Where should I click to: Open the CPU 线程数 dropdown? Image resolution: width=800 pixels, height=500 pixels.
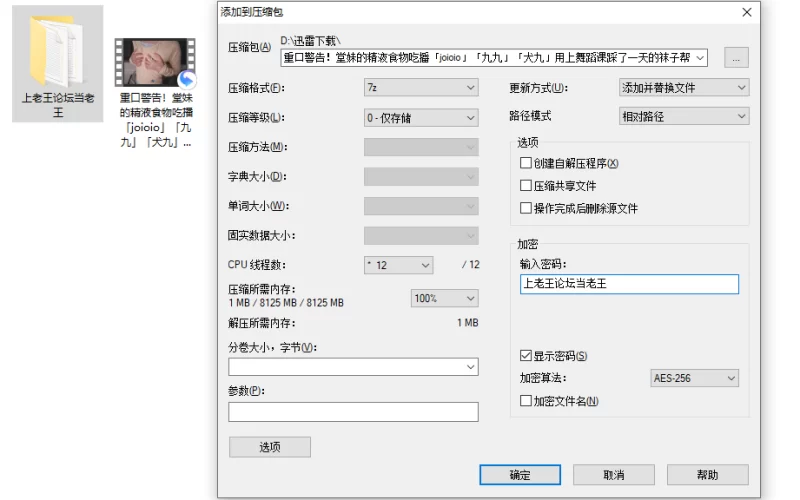(x=399, y=265)
